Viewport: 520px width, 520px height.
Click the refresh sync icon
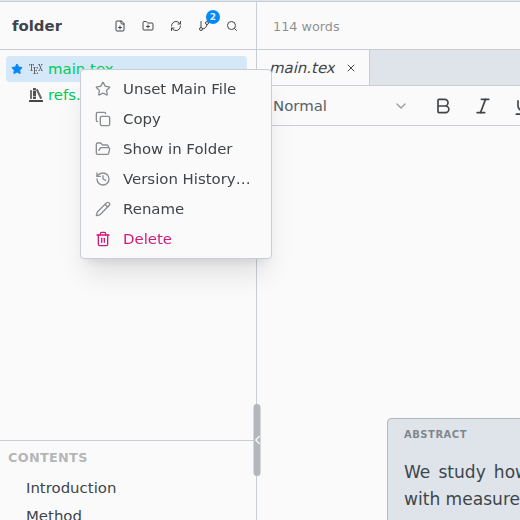point(176,26)
